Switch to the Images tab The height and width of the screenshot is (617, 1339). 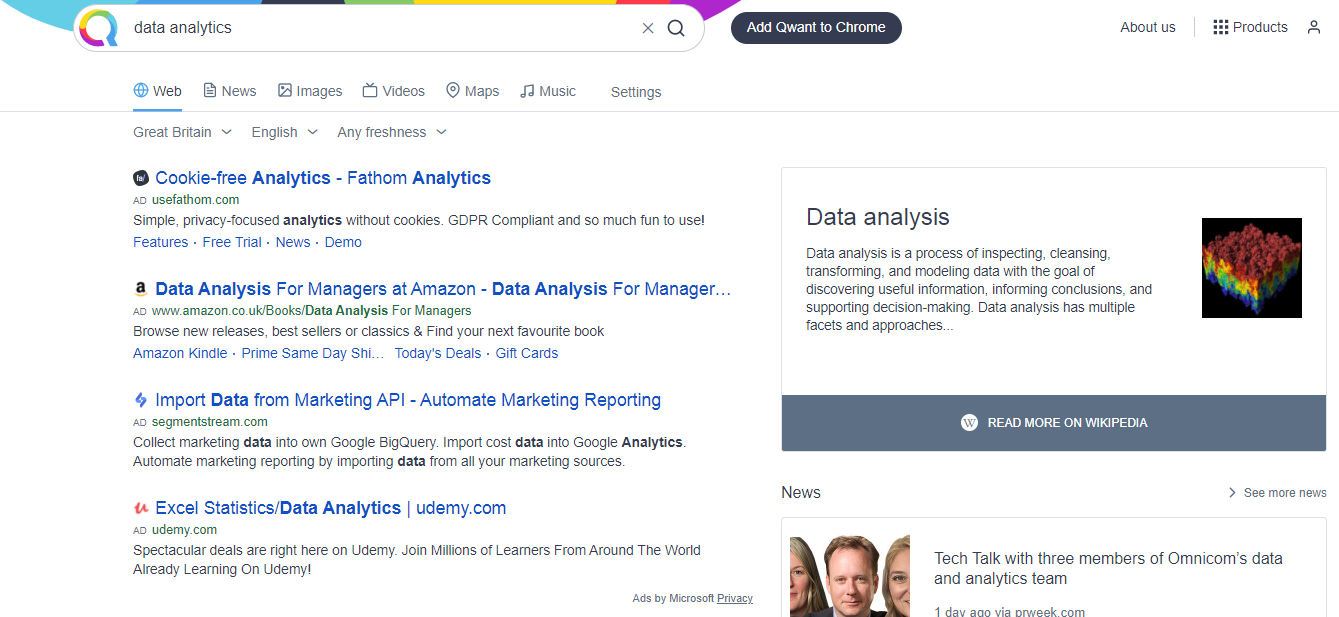pyautogui.click(x=310, y=91)
